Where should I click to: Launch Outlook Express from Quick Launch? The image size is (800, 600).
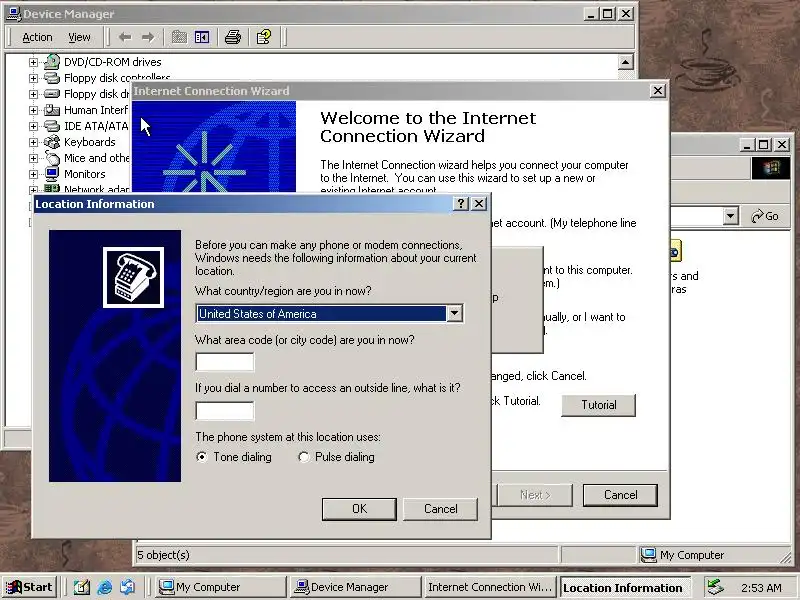[128, 587]
